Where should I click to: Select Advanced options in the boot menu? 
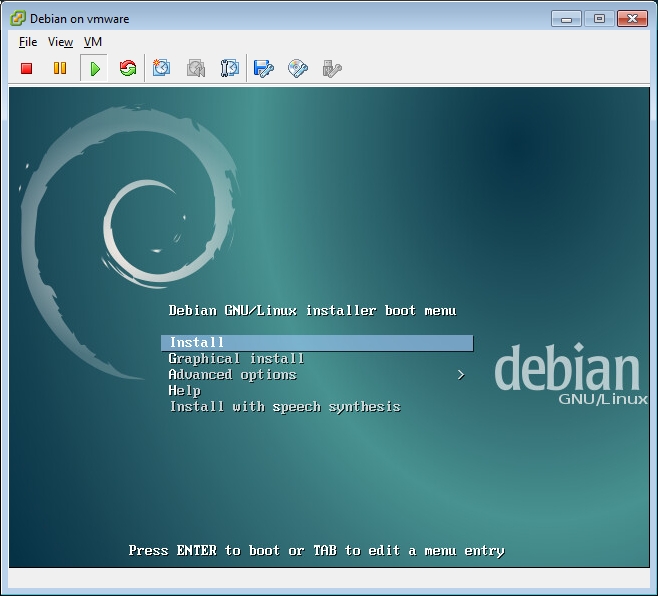[232, 374]
